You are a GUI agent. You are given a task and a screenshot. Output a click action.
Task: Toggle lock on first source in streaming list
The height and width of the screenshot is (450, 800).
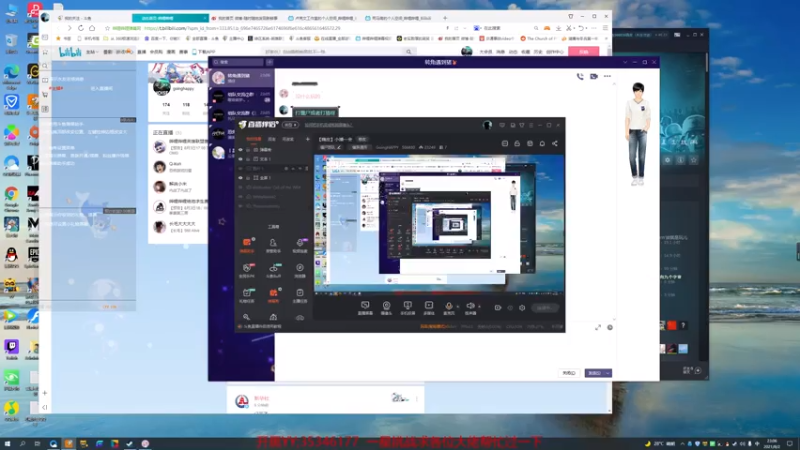[x=248, y=150]
